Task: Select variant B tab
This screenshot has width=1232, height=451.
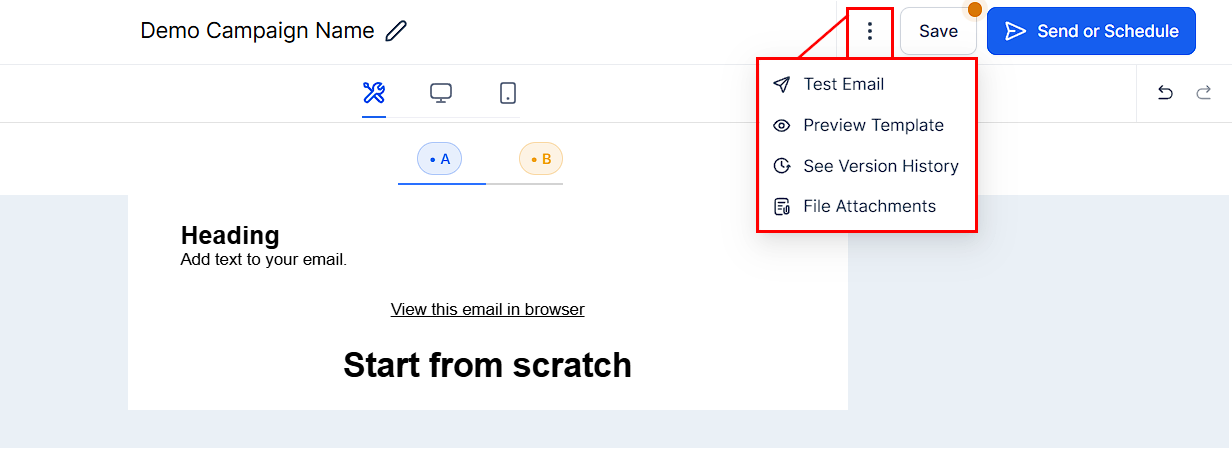Action: pos(541,159)
